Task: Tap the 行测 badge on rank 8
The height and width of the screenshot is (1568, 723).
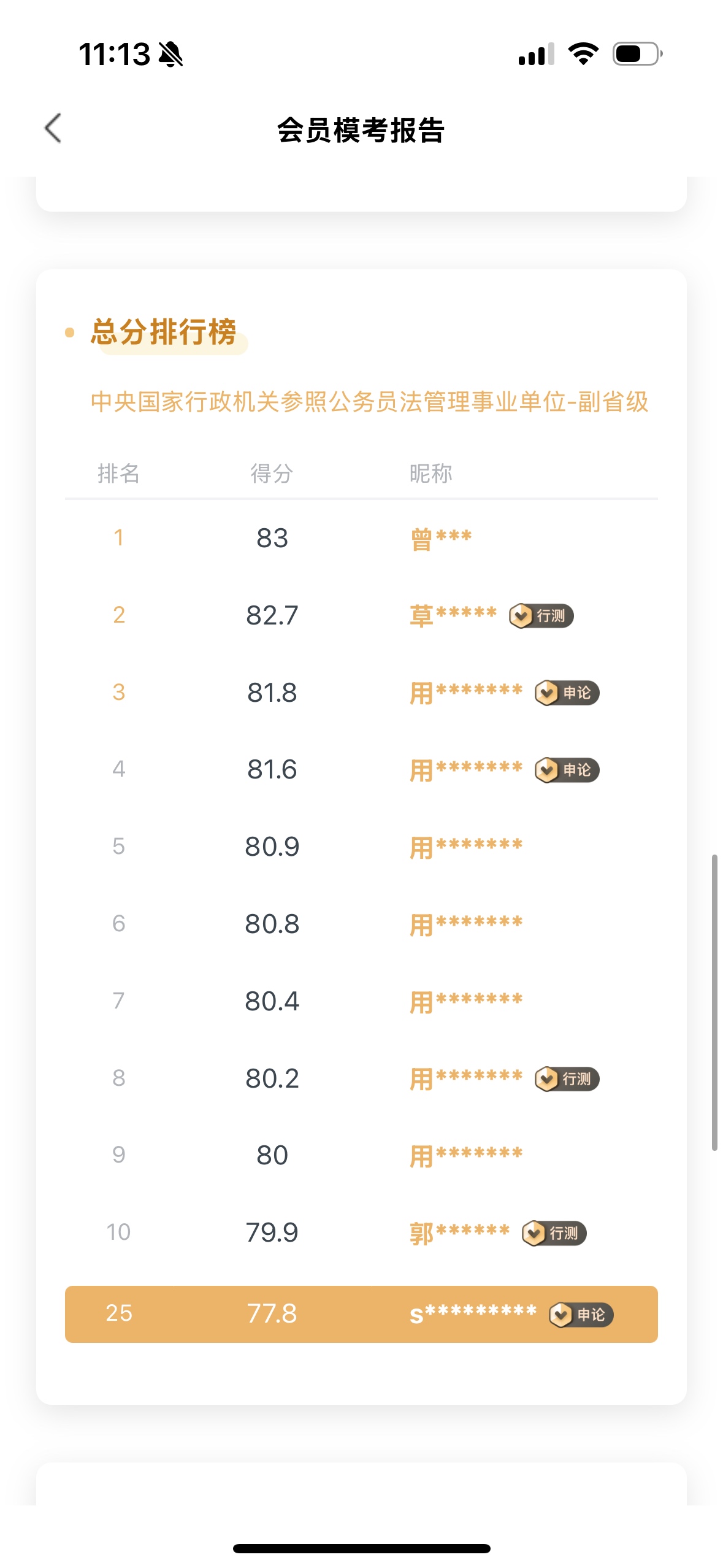Action: pos(567,1079)
